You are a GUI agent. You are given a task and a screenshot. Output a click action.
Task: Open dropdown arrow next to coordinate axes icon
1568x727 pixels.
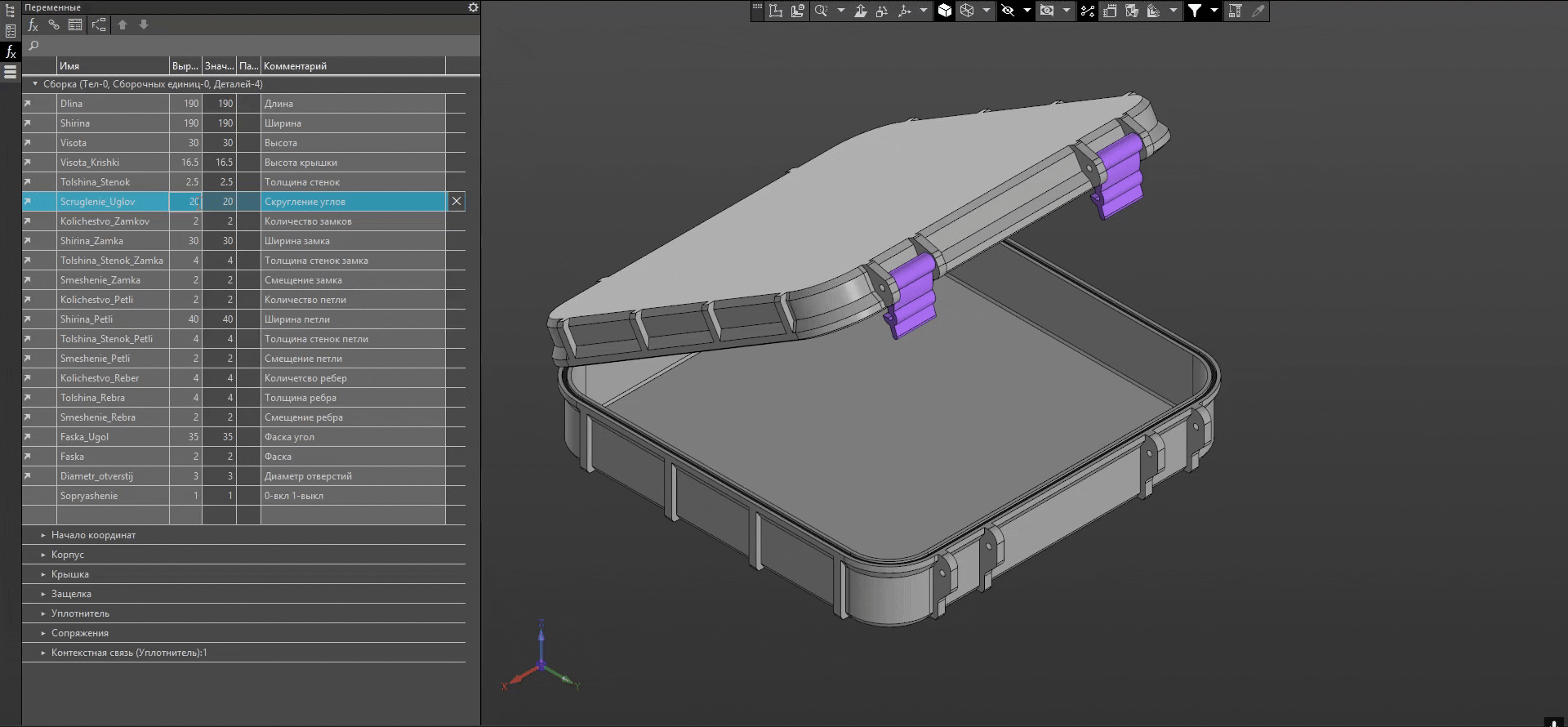point(924,11)
